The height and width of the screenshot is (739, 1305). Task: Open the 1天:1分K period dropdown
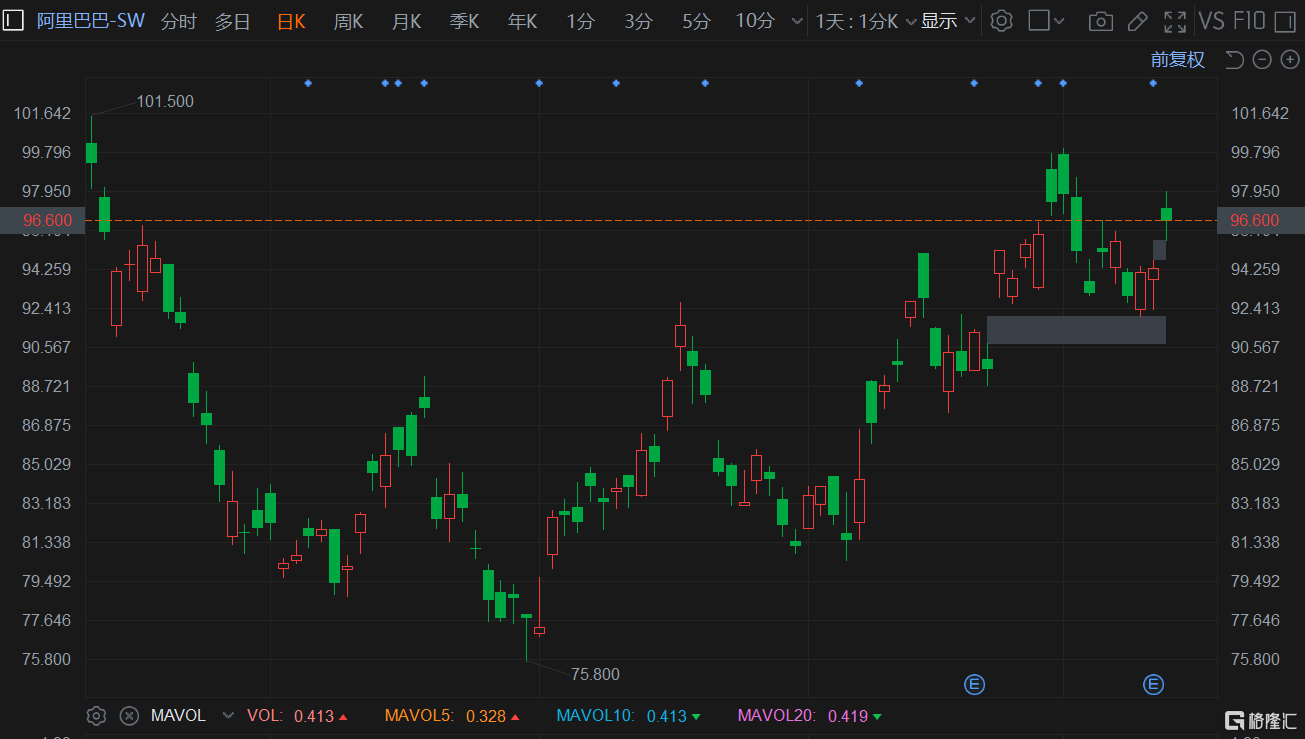click(856, 21)
